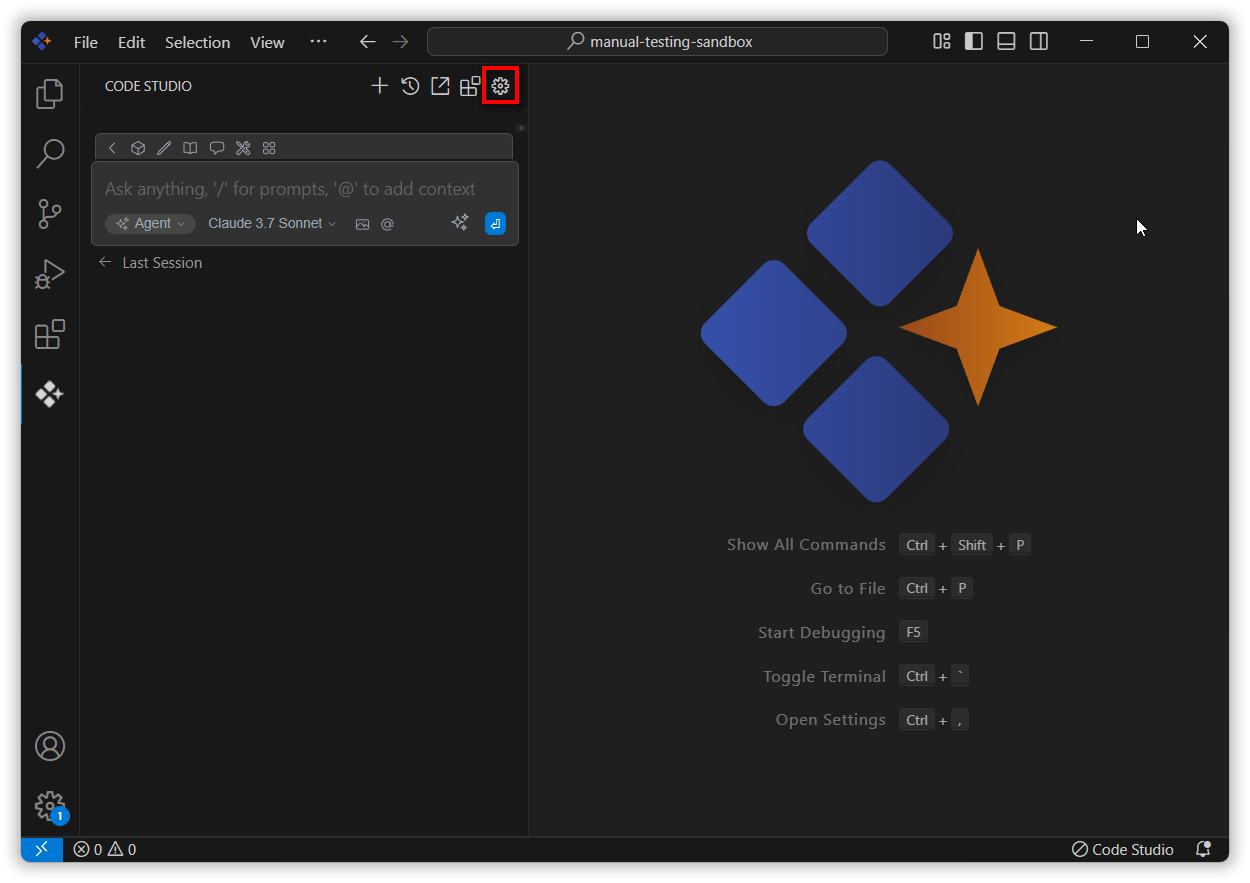Open the View menu
The width and height of the screenshot is (1250, 883).
267,42
